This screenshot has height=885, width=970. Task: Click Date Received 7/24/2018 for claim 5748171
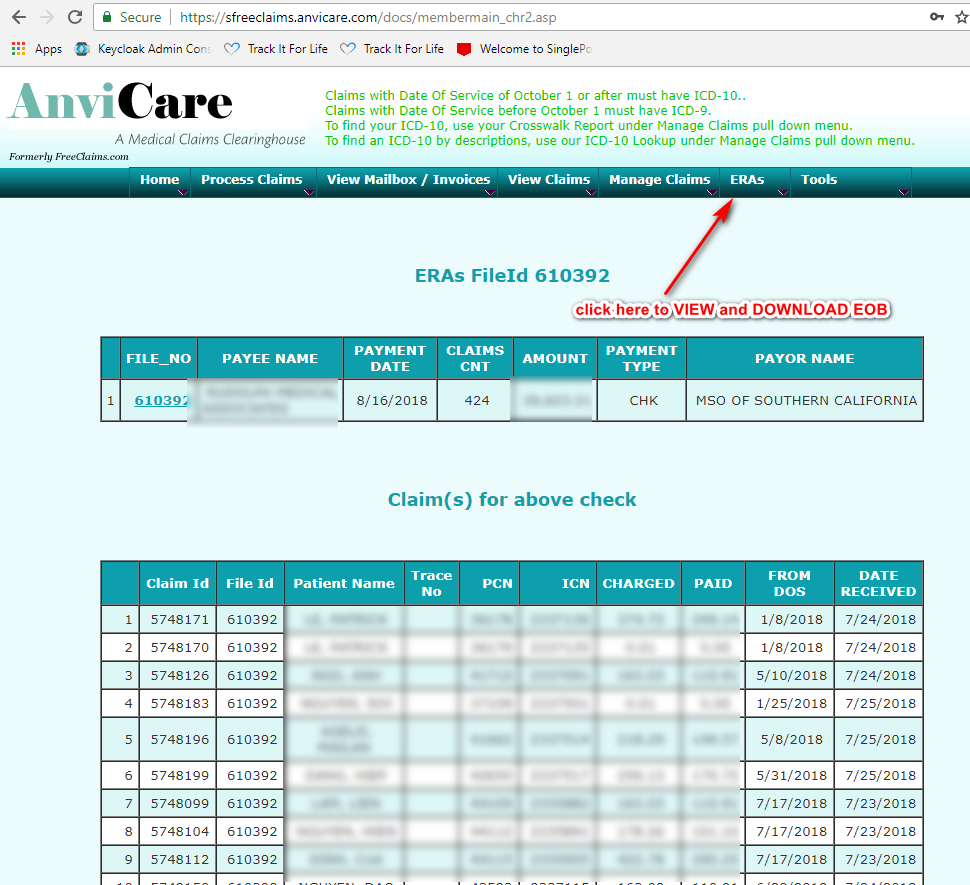pos(880,620)
